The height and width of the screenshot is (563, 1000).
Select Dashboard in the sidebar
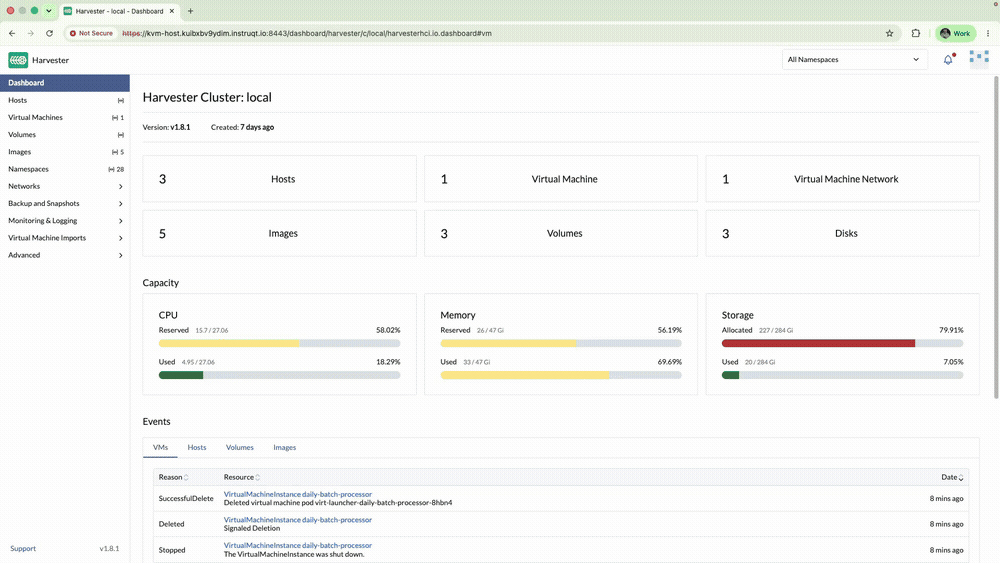(x=64, y=83)
